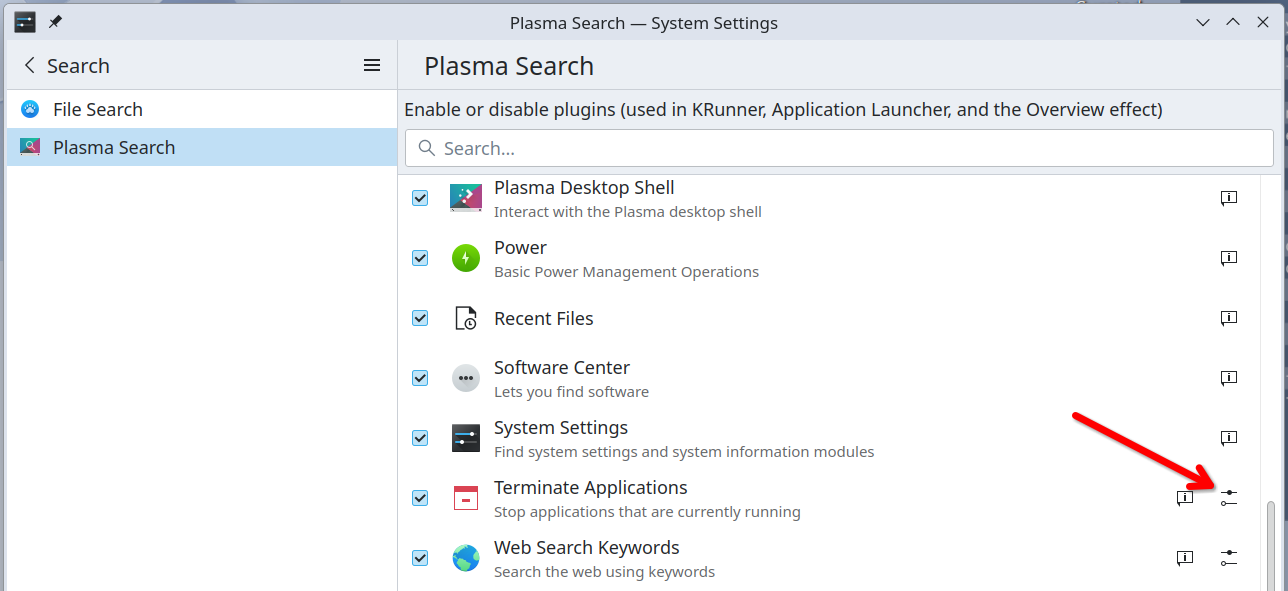The height and width of the screenshot is (591, 1288).
Task: Disable the Web Search Keywords checkbox
Action: (420, 558)
